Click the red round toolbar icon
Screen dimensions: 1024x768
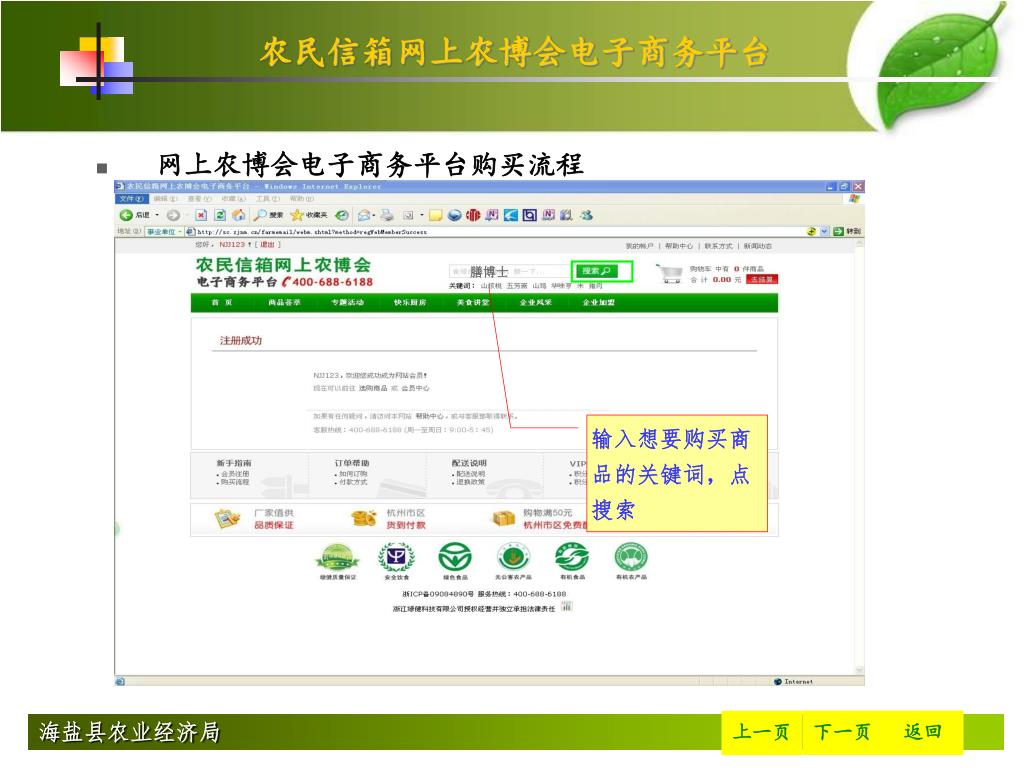pos(473,215)
